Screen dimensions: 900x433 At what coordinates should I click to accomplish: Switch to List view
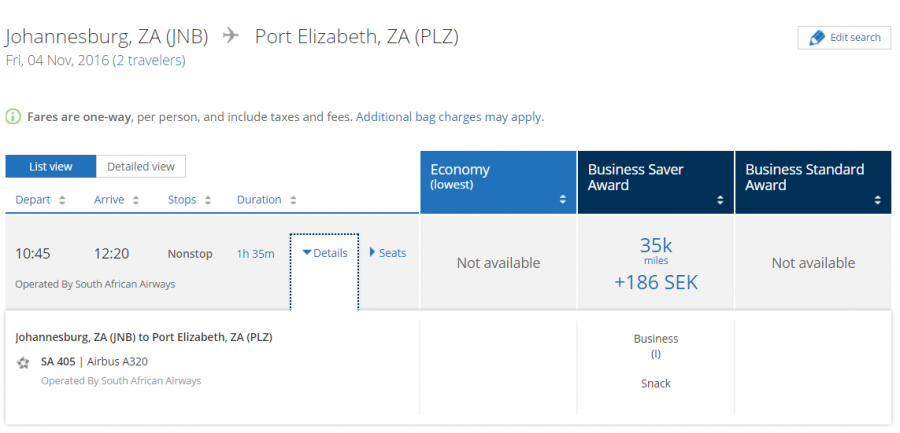51,167
